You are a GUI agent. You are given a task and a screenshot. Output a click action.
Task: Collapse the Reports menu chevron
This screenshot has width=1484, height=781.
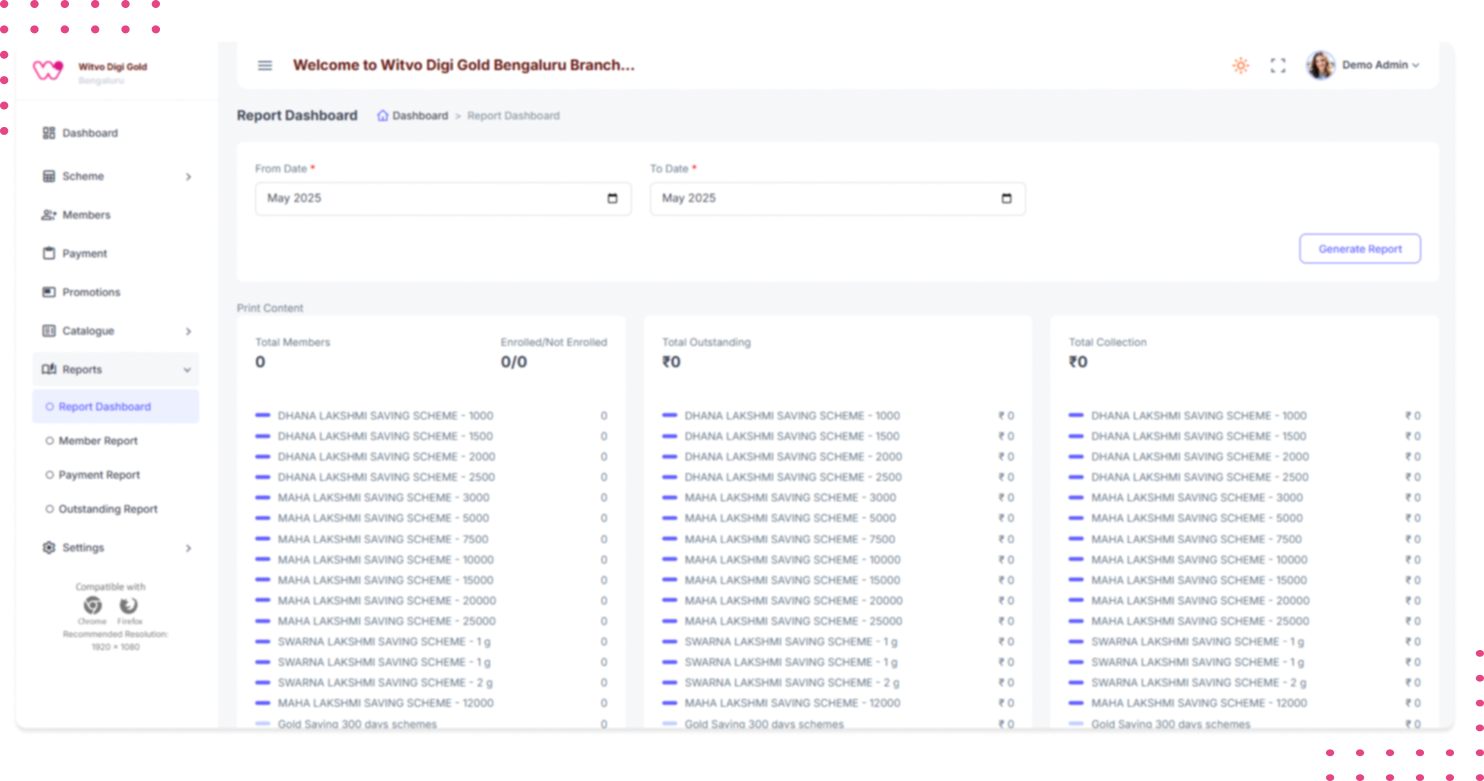pyautogui.click(x=187, y=370)
